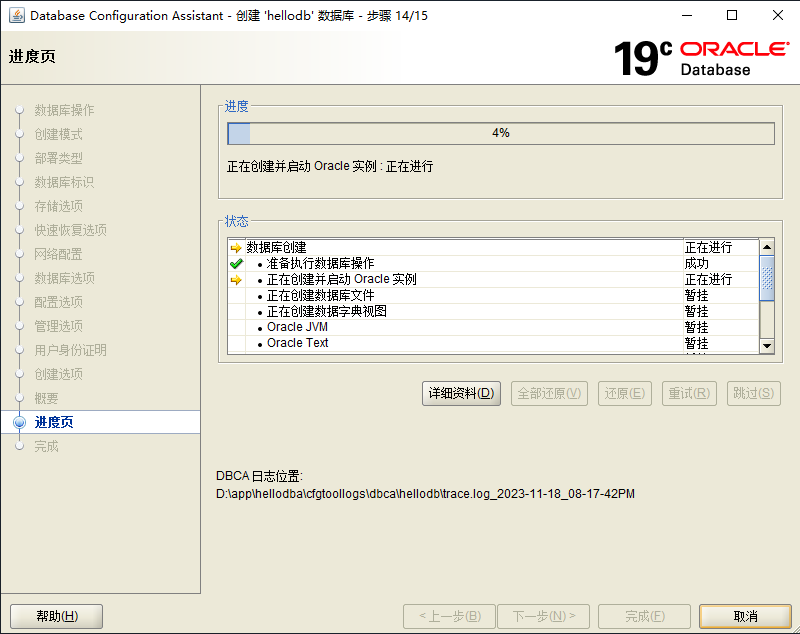This screenshot has height=634, width=800.
Task: Select 网络配置 step in sidebar
Action: tap(58, 254)
